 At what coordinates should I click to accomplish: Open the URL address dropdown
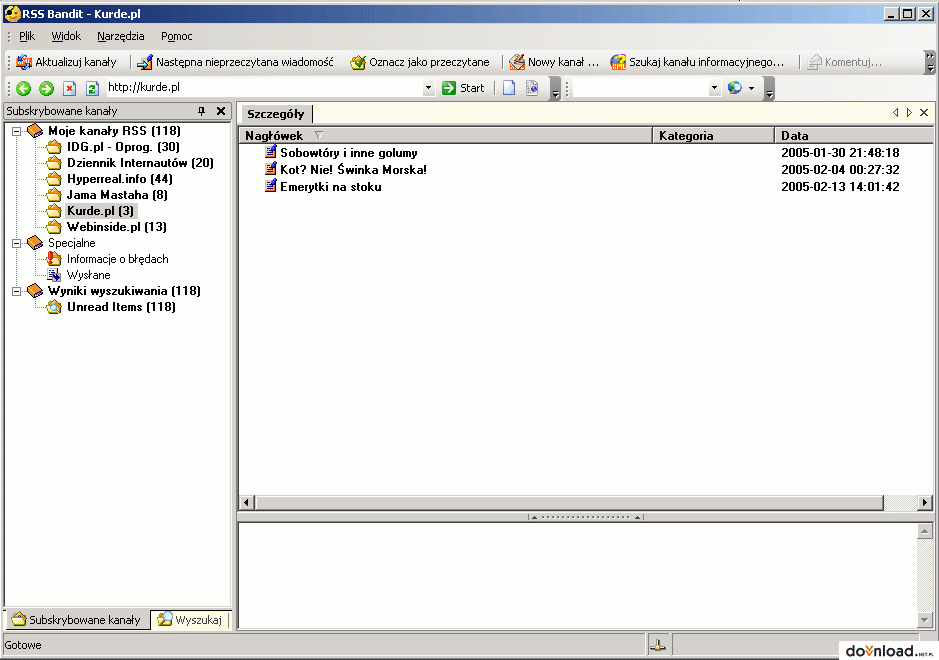point(428,88)
